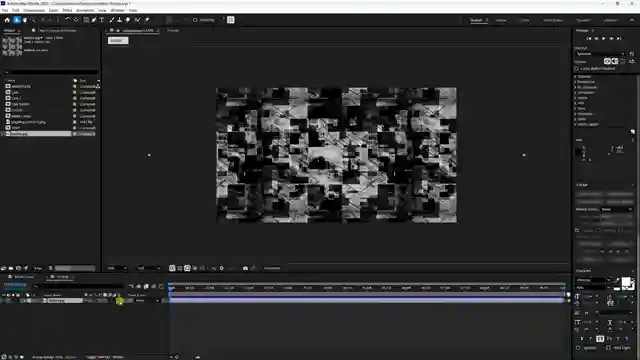
Task: Select the Horizontal Type tool
Action: coord(102,20)
